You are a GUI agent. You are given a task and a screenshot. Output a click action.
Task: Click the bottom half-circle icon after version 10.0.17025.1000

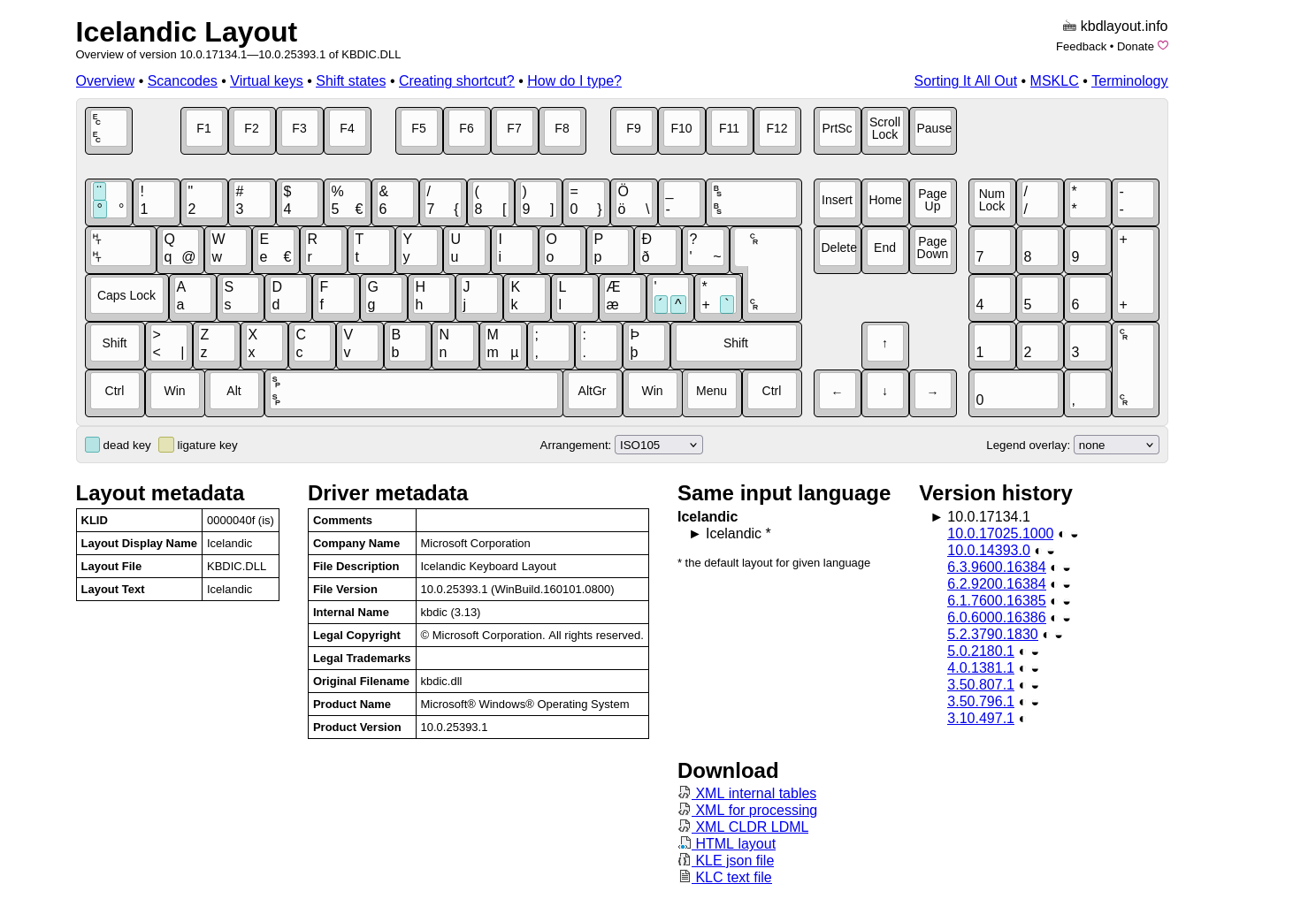pyautogui.click(x=1075, y=536)
